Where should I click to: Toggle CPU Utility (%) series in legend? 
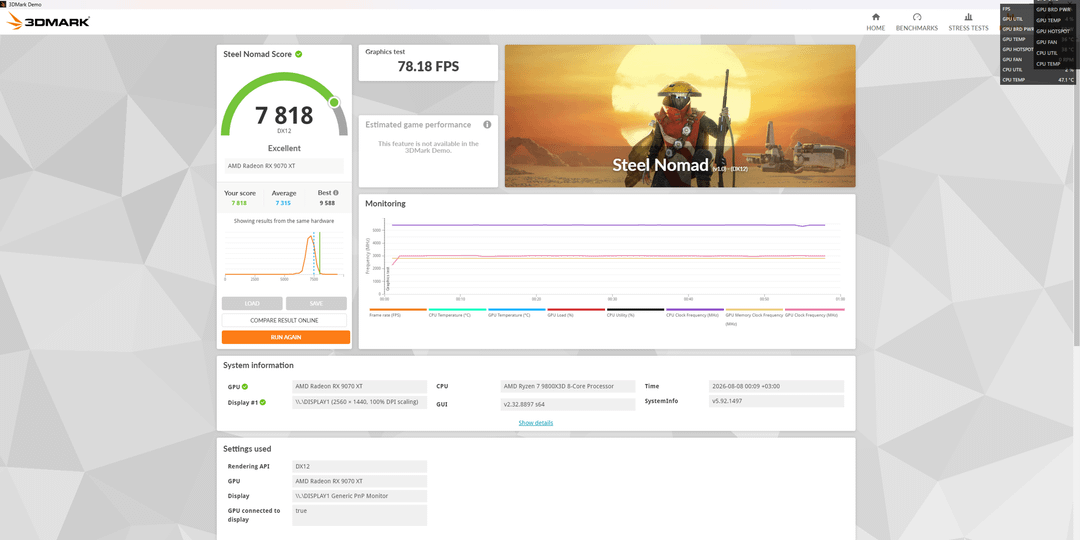[635, 312]
